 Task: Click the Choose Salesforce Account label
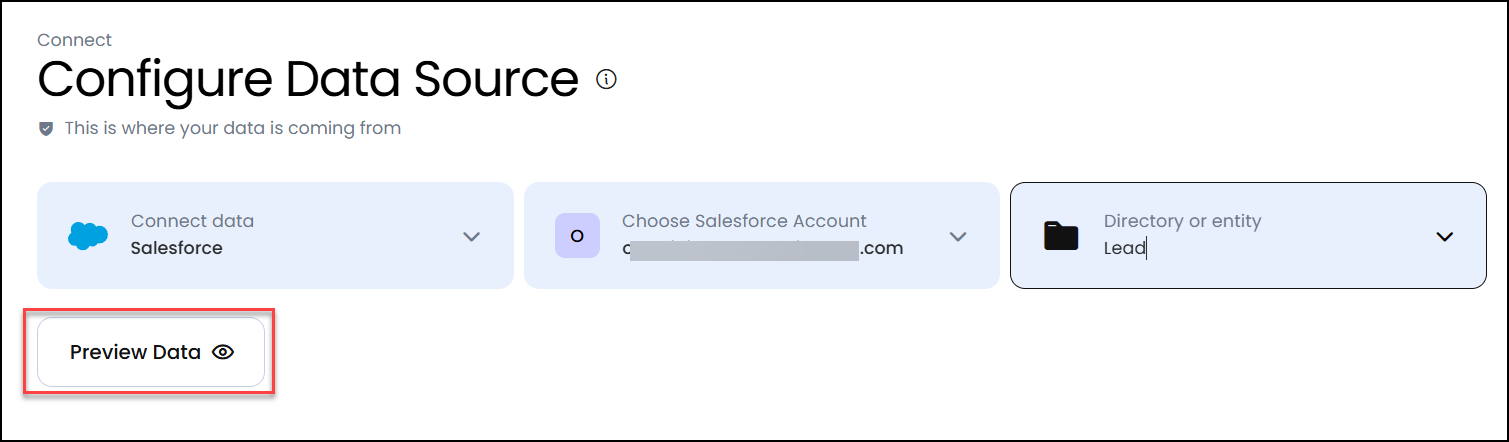[744, 221]
